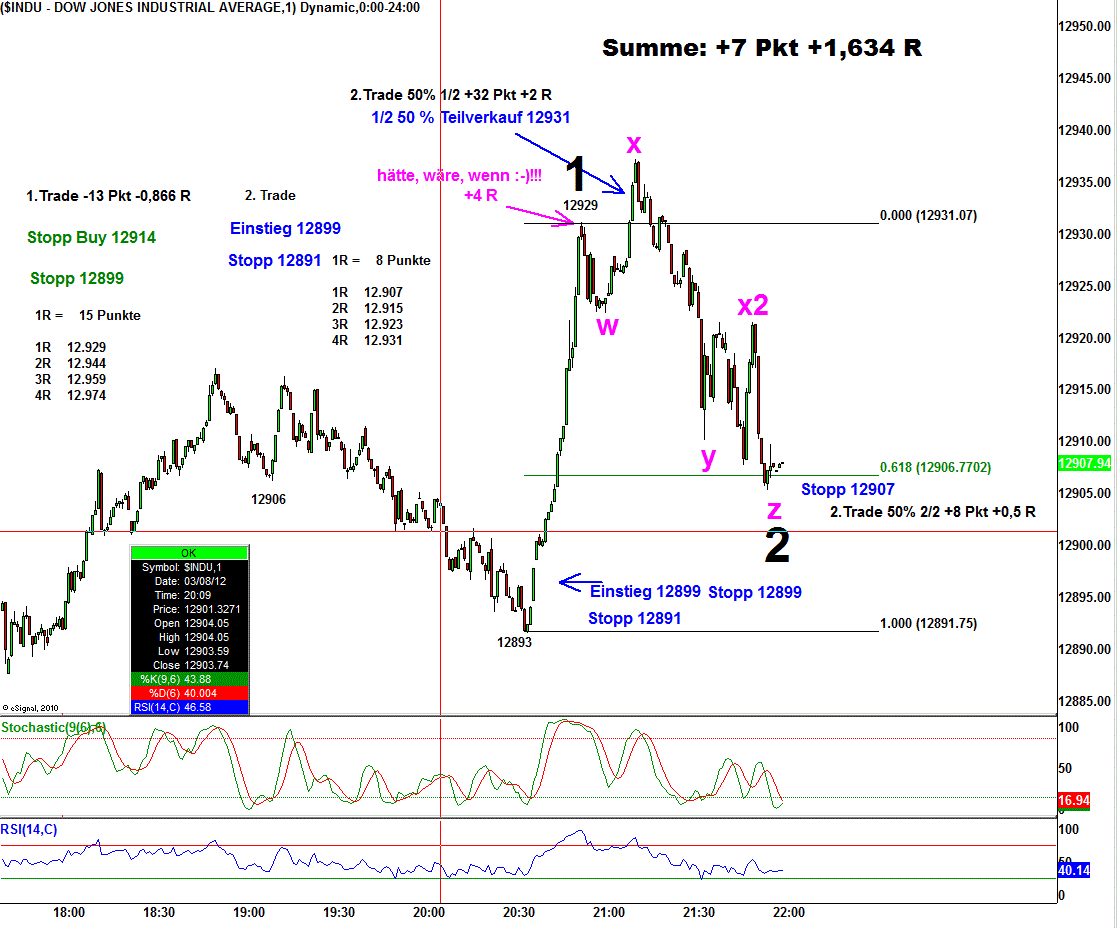Click the Stochastic(9,6,6) panel label
Viewport: 1117px width, 928px height.
pyautogui.click(x=54, y=727)
